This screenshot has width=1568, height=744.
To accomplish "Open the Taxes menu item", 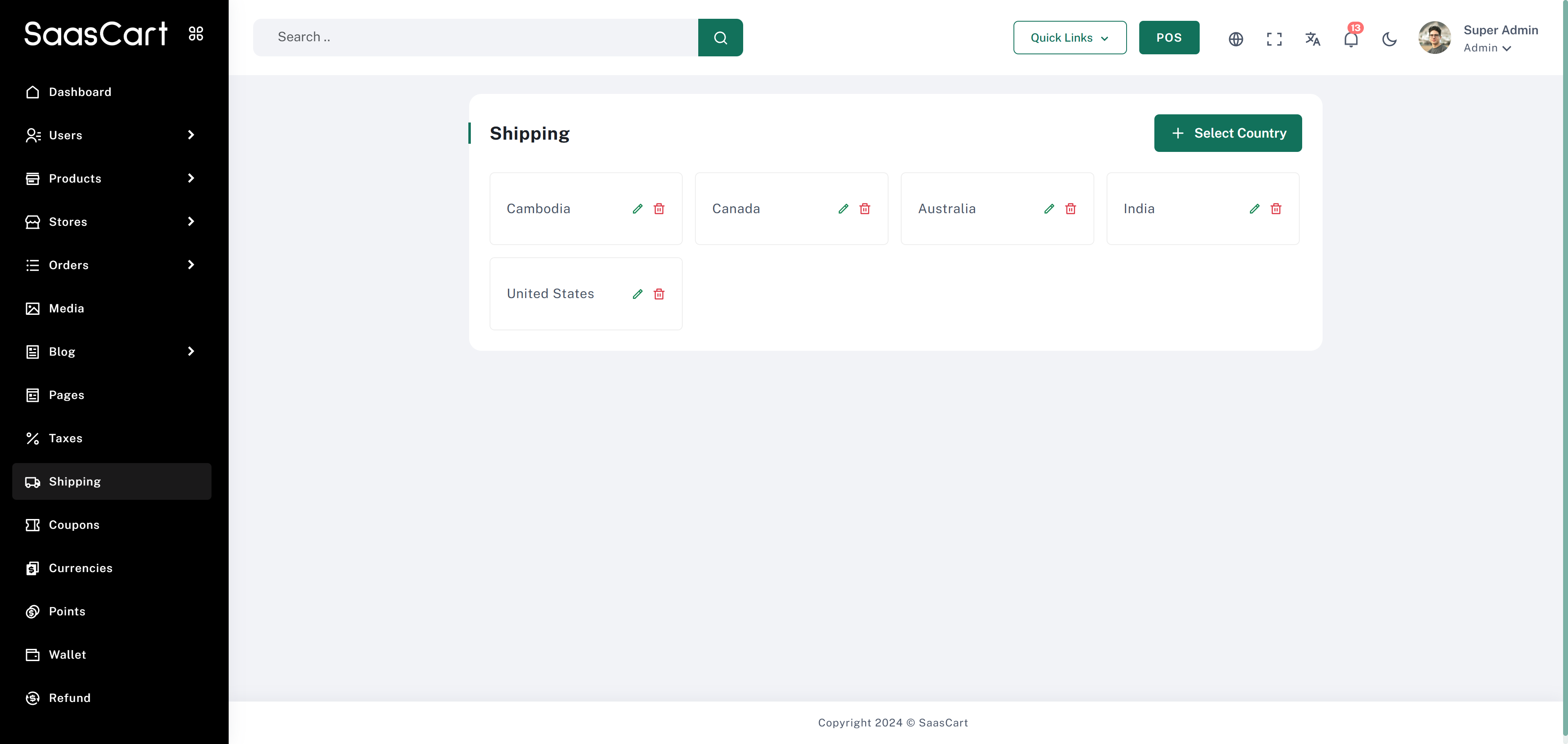I will pos(65,439).
